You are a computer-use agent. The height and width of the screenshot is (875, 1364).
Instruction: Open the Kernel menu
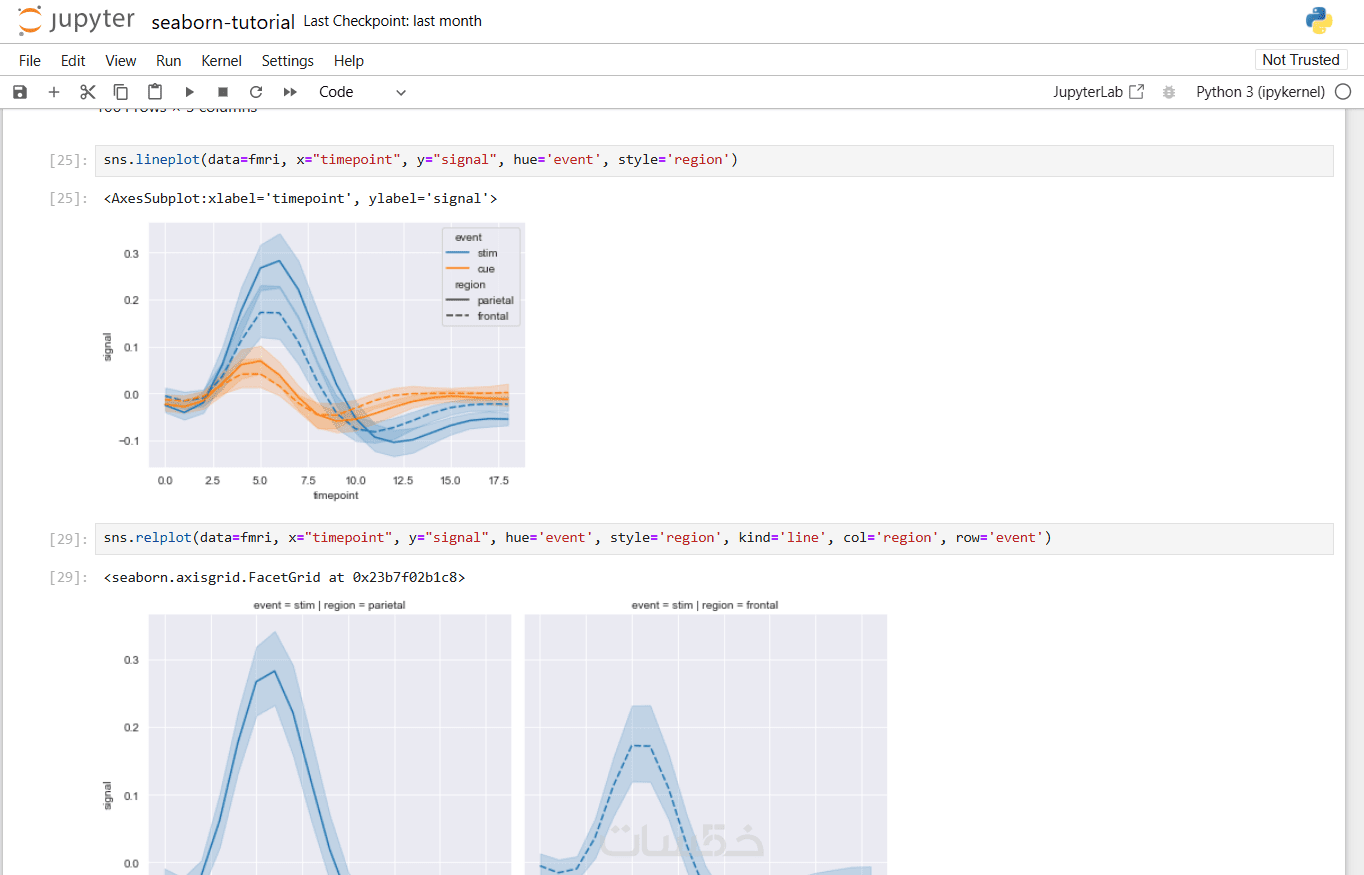(221, 61)
